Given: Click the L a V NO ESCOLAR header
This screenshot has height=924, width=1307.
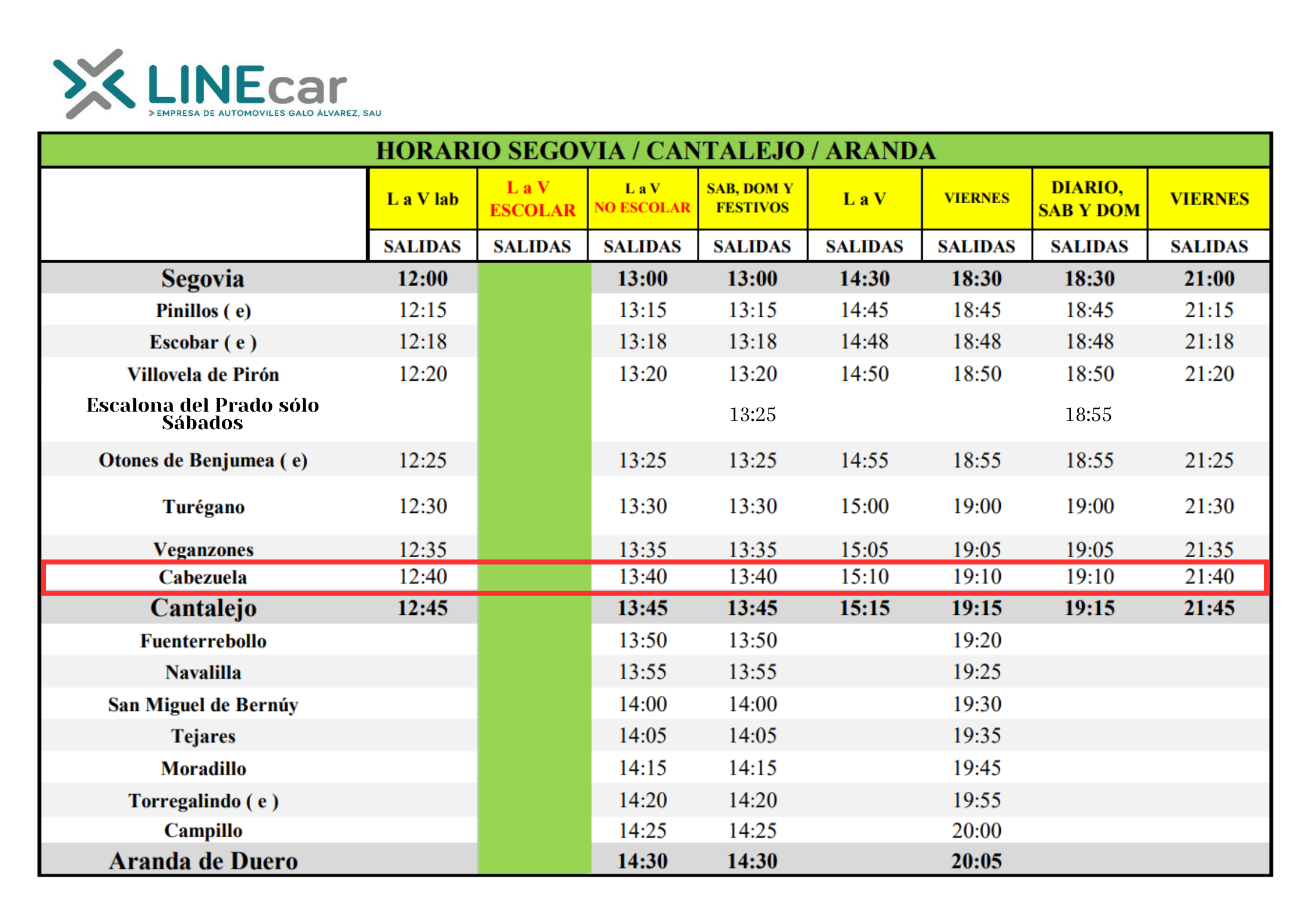Looking at the screenshot, I should point(642,199).
